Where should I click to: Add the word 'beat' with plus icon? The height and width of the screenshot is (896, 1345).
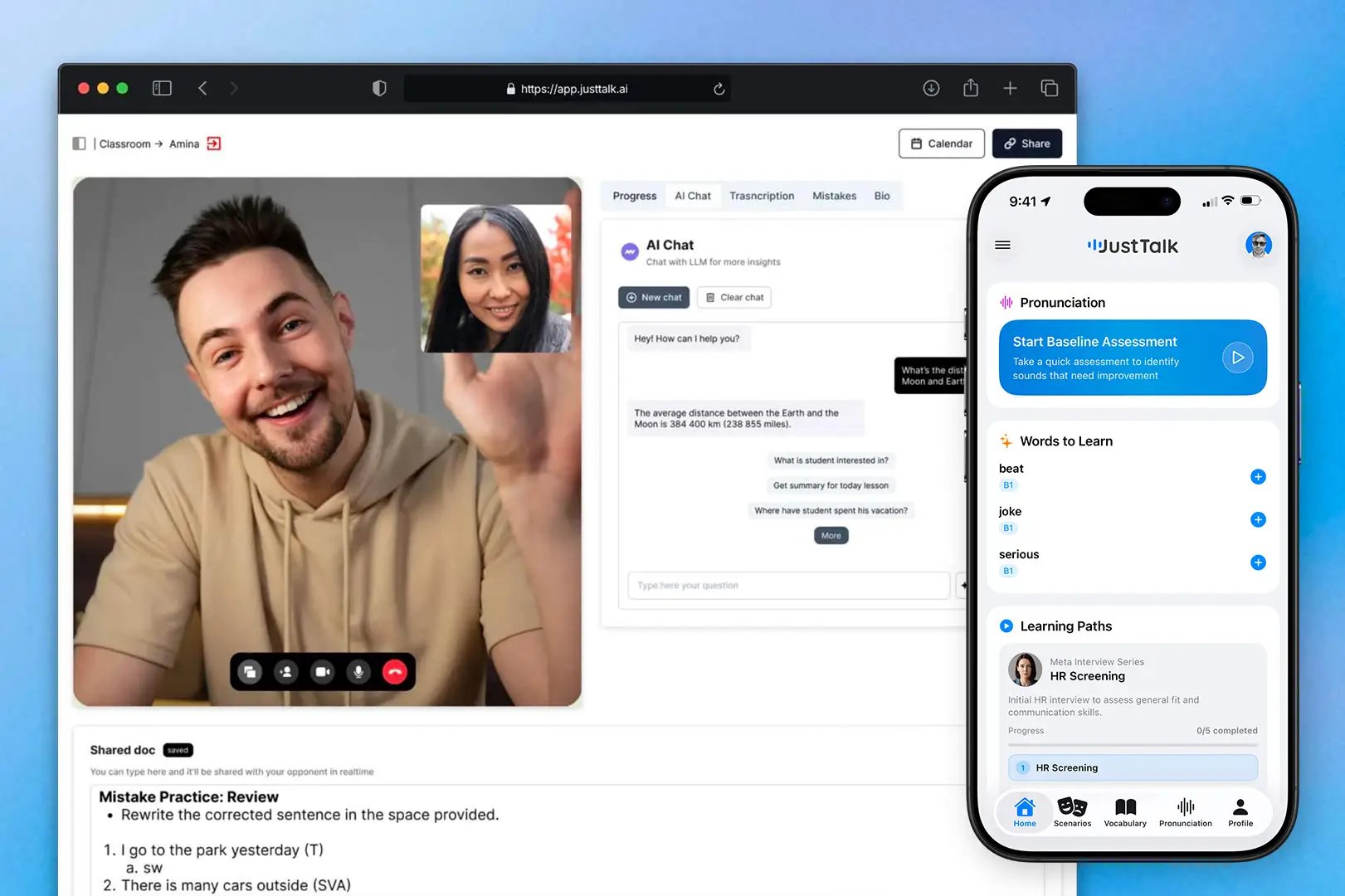click(x=1258, y=476)
